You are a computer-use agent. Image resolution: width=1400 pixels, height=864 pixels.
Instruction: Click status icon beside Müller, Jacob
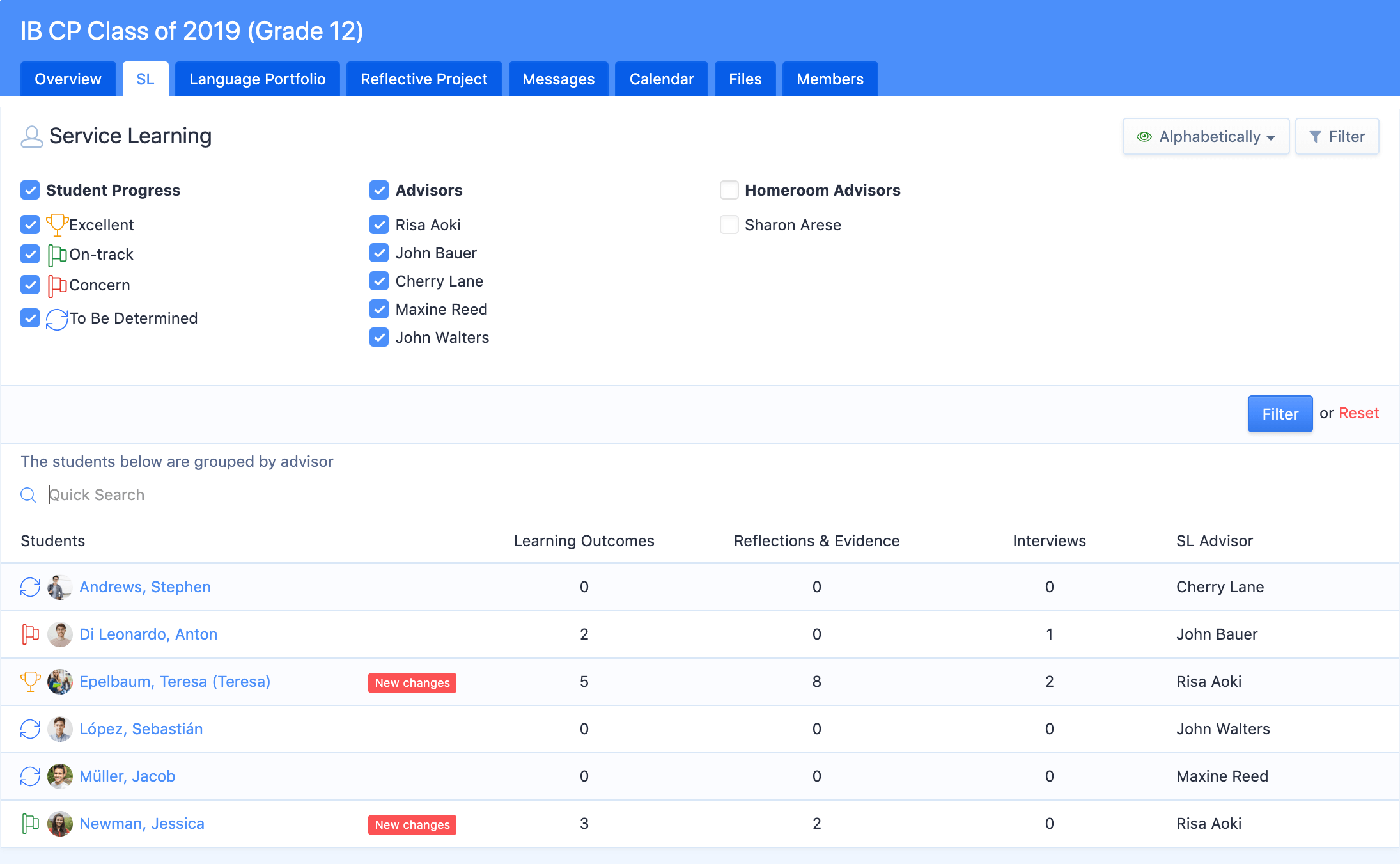pyautogui.click(x=30, y=776)
